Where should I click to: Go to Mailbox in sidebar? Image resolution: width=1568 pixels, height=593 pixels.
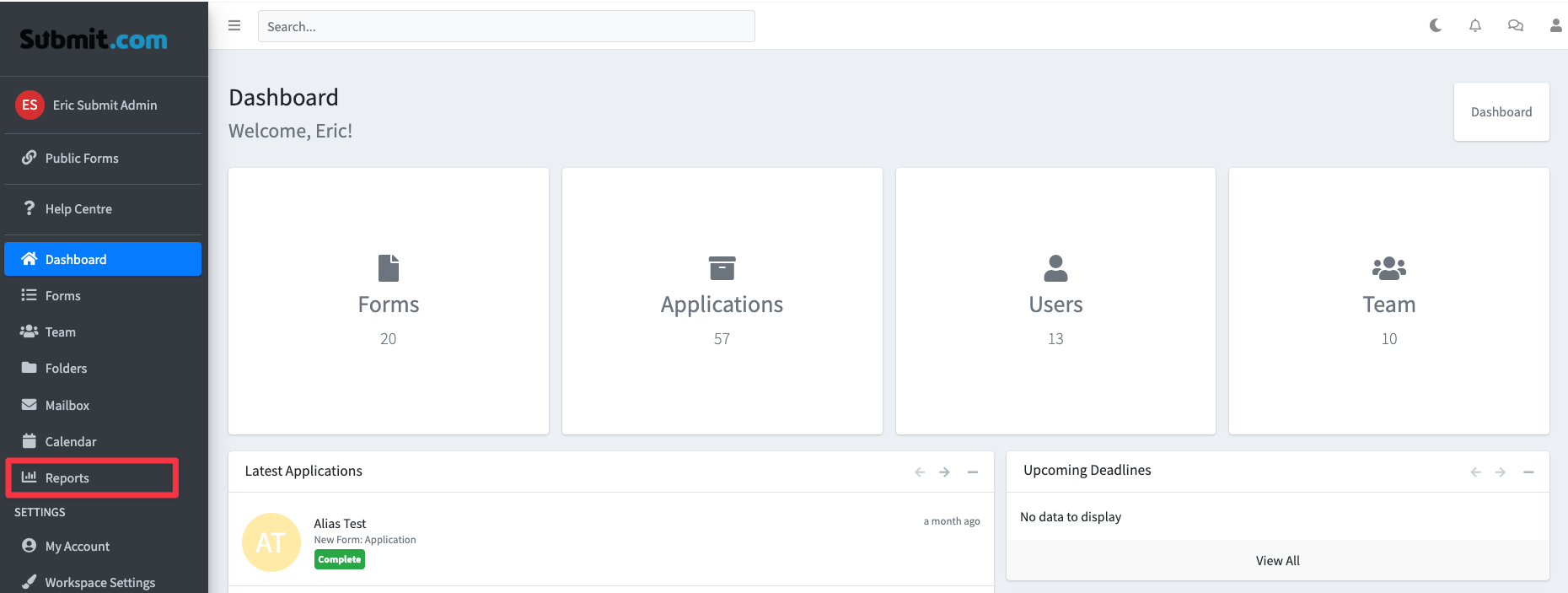(x=67, y=406)
